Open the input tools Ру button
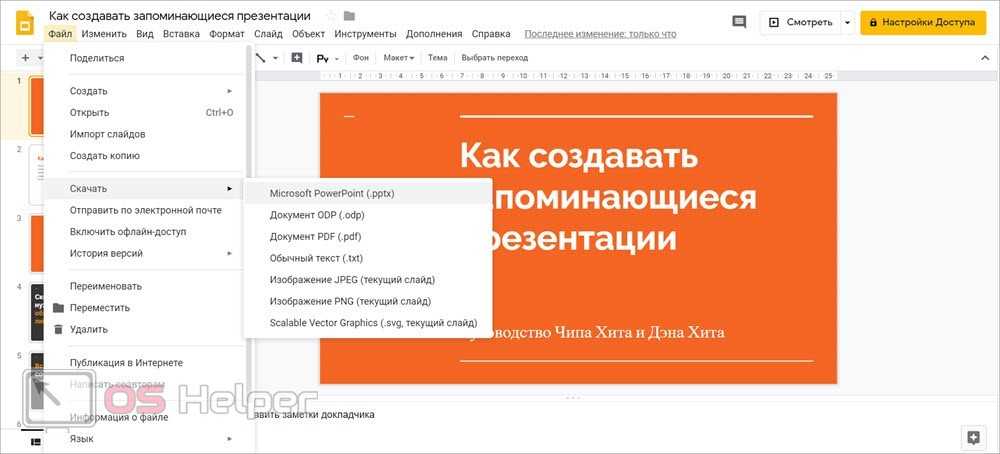 click(322, 58)
